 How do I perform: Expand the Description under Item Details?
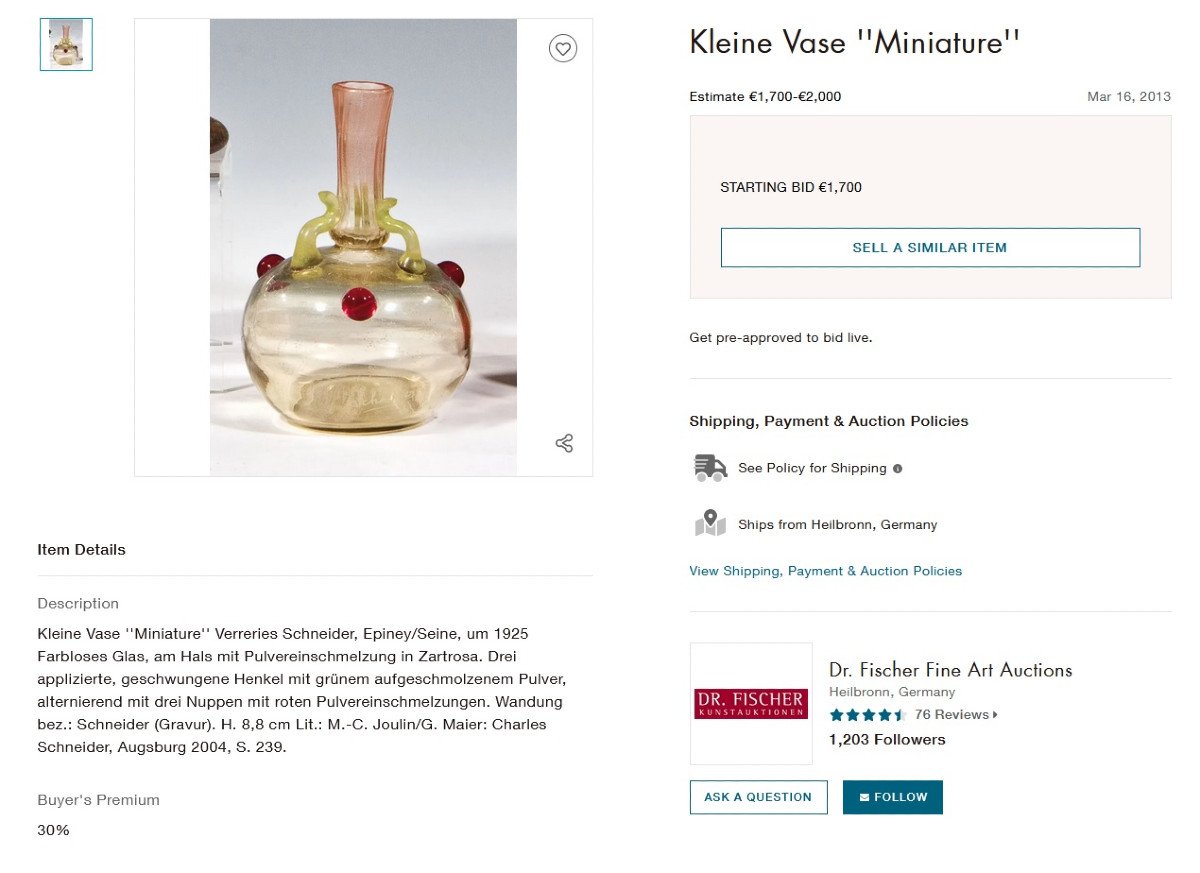tap(78, 603)
